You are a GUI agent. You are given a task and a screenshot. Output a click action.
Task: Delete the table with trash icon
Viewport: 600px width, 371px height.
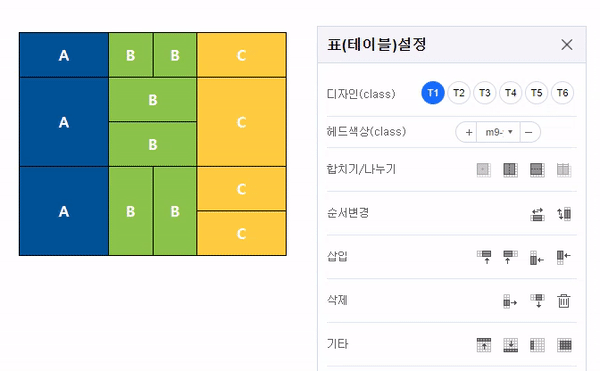tap(564, 301)
